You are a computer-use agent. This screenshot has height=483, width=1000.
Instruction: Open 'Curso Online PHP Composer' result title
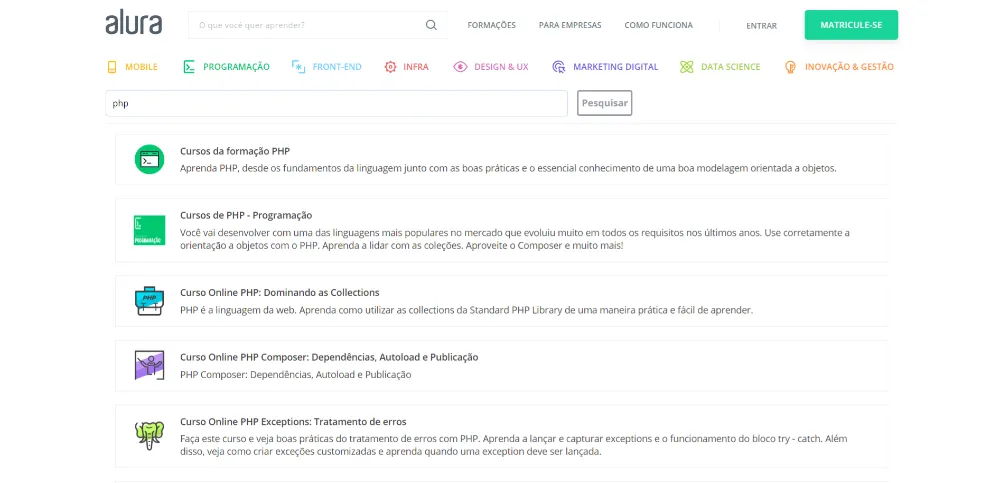click(x=329, y=357)
